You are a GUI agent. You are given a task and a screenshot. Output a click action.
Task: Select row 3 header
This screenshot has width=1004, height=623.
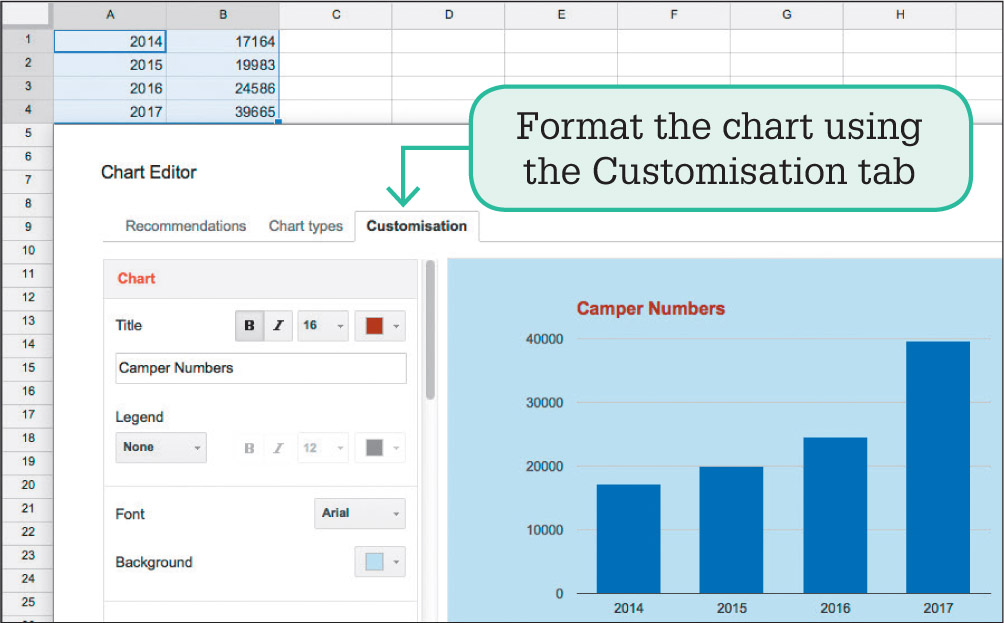28,86
